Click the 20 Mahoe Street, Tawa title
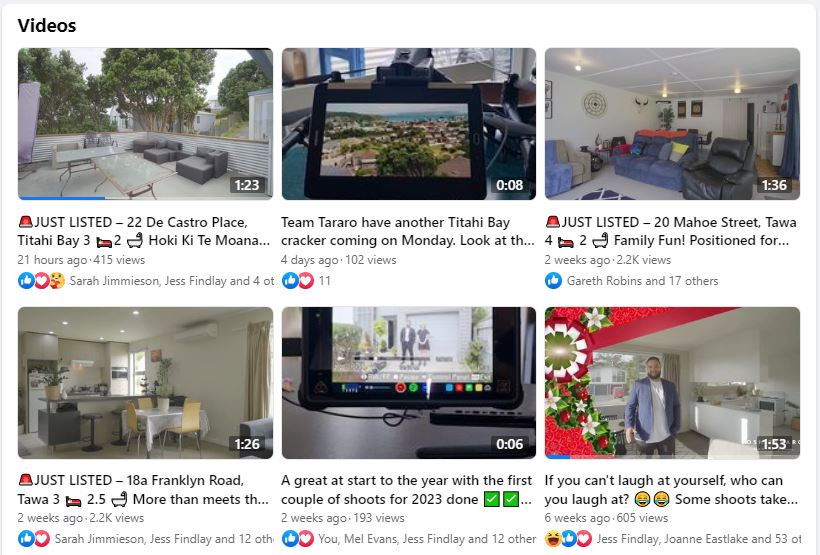820x555 pixels. click(670, 231)
